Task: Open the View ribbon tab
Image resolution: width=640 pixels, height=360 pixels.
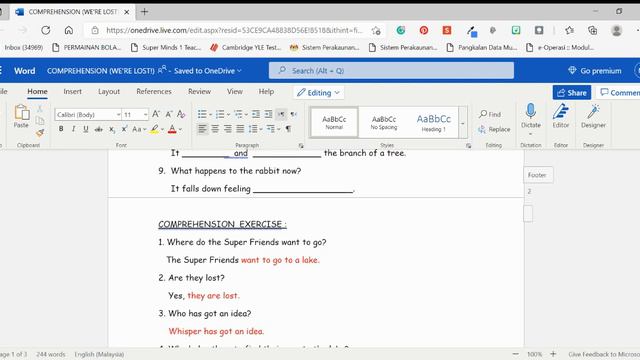Action: click(235, 91)
